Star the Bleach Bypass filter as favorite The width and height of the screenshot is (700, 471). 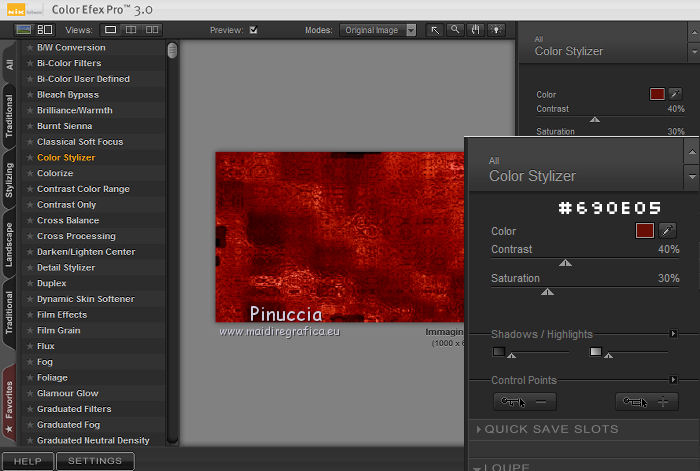30,95
